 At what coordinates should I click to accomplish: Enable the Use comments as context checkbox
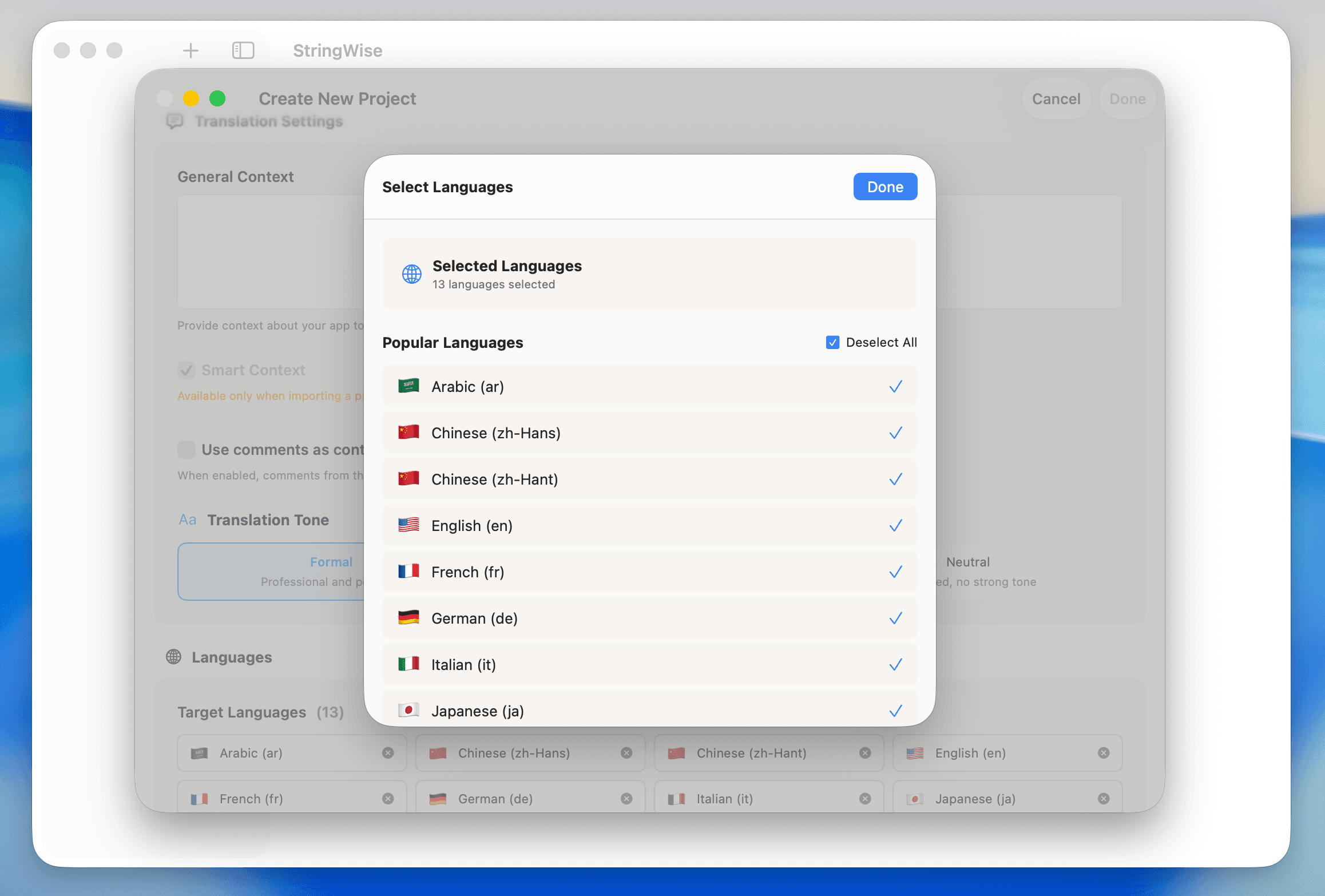(186, 450)
